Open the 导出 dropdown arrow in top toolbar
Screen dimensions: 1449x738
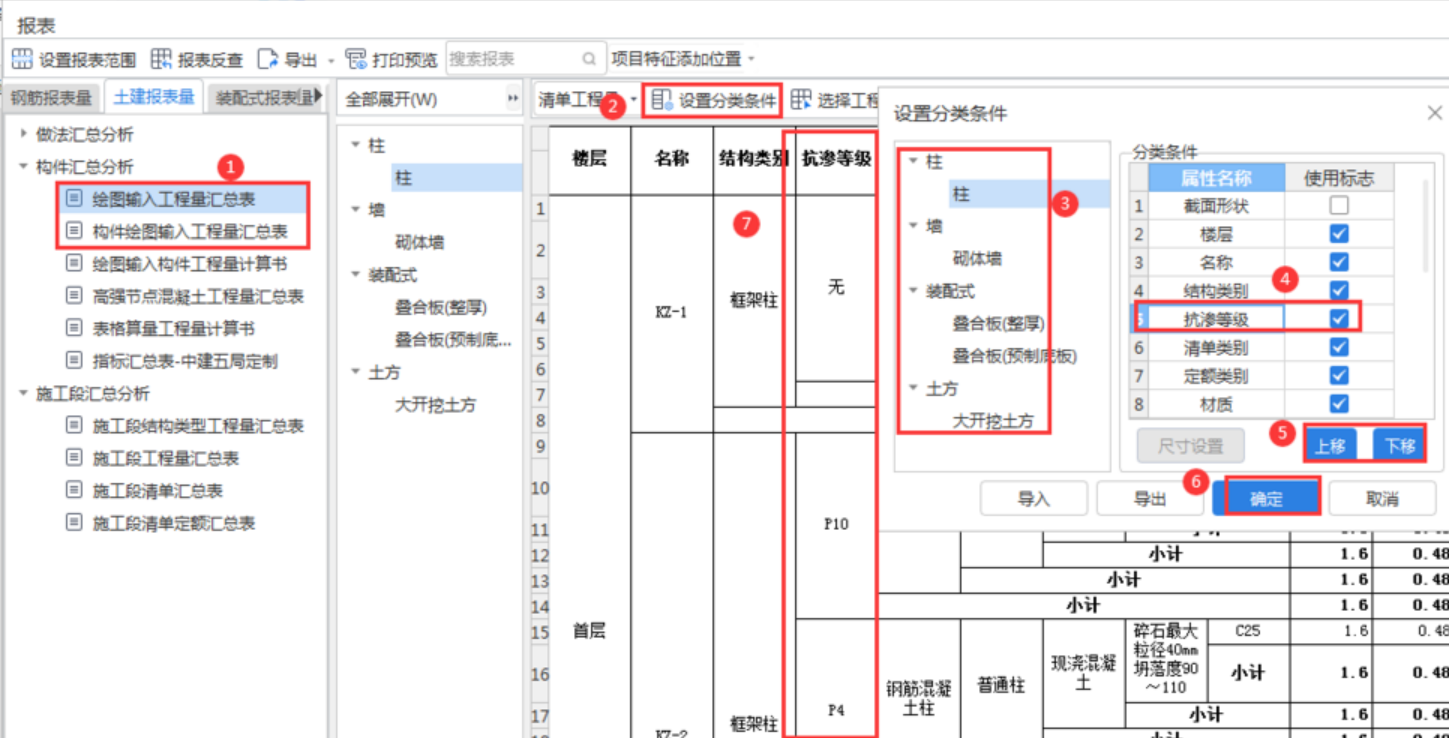point(331,60)
